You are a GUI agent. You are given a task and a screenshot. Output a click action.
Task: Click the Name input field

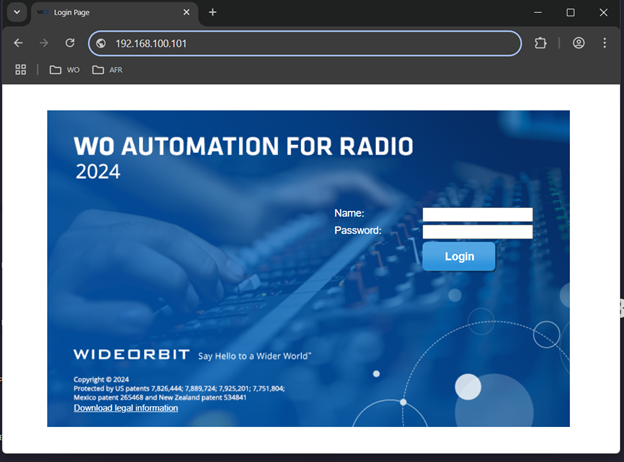click(x=477, y=214)
